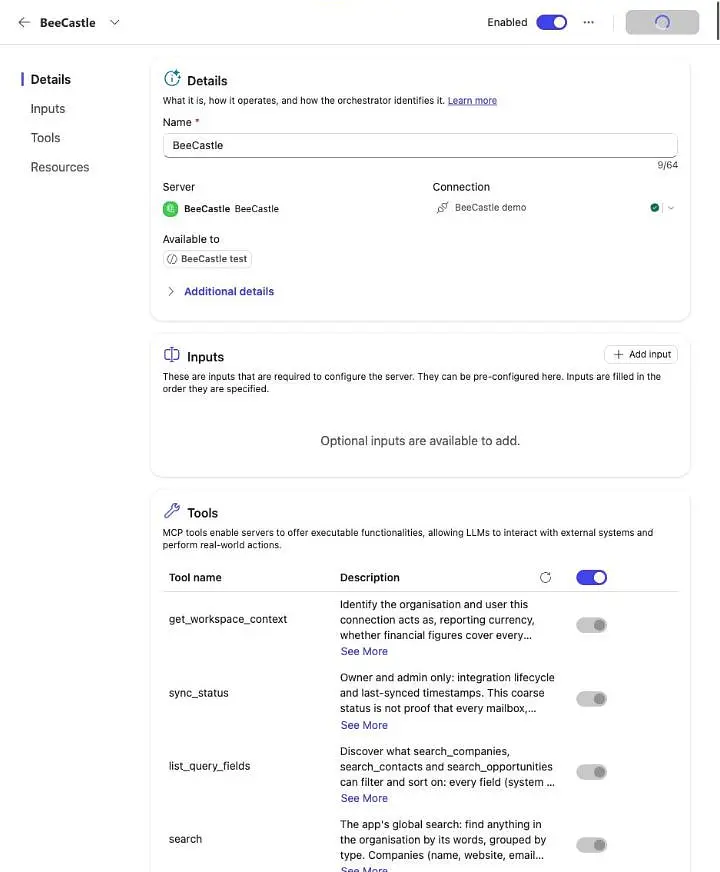Click the BeeCastle demo connection text
The height and width of the screenshot is (872, 720).
tap(490, 207)
